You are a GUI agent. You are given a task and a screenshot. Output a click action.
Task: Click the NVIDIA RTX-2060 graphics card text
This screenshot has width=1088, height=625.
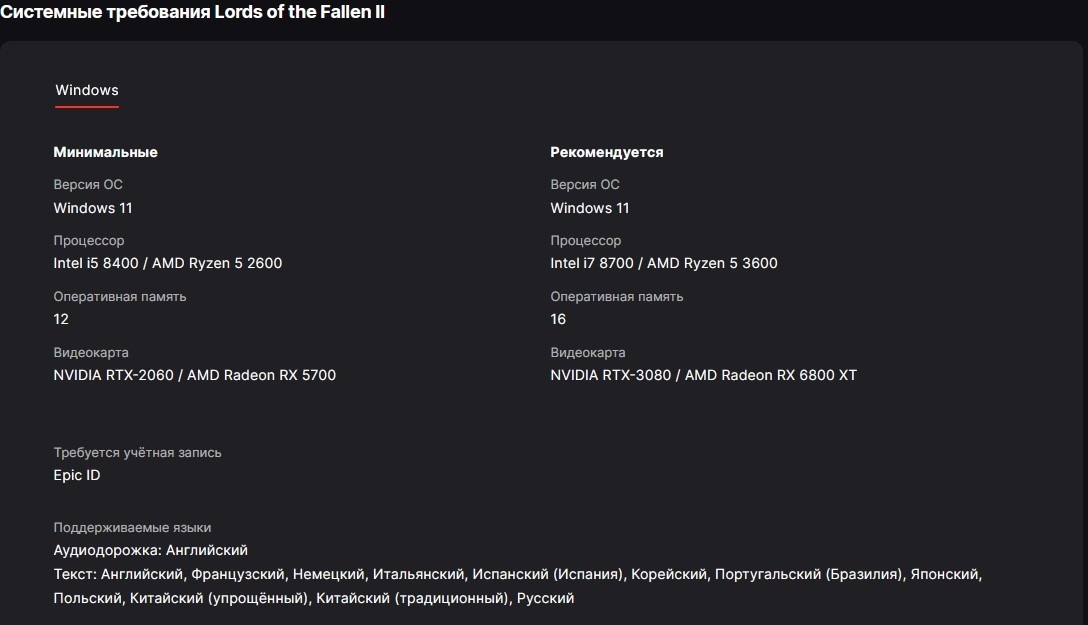(113, 375)
